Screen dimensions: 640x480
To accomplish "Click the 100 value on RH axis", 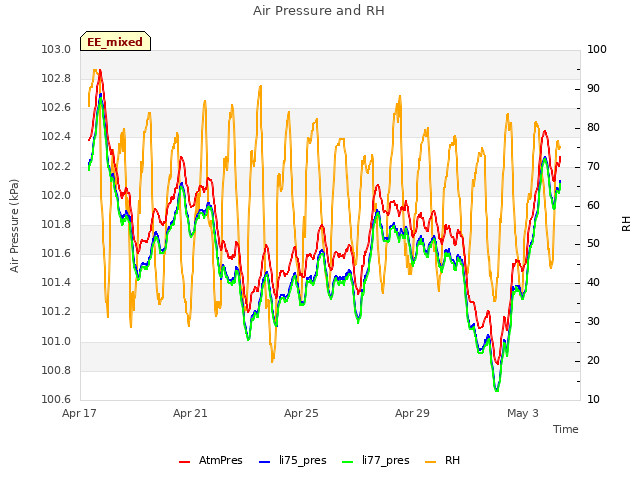I will (597, 50).
